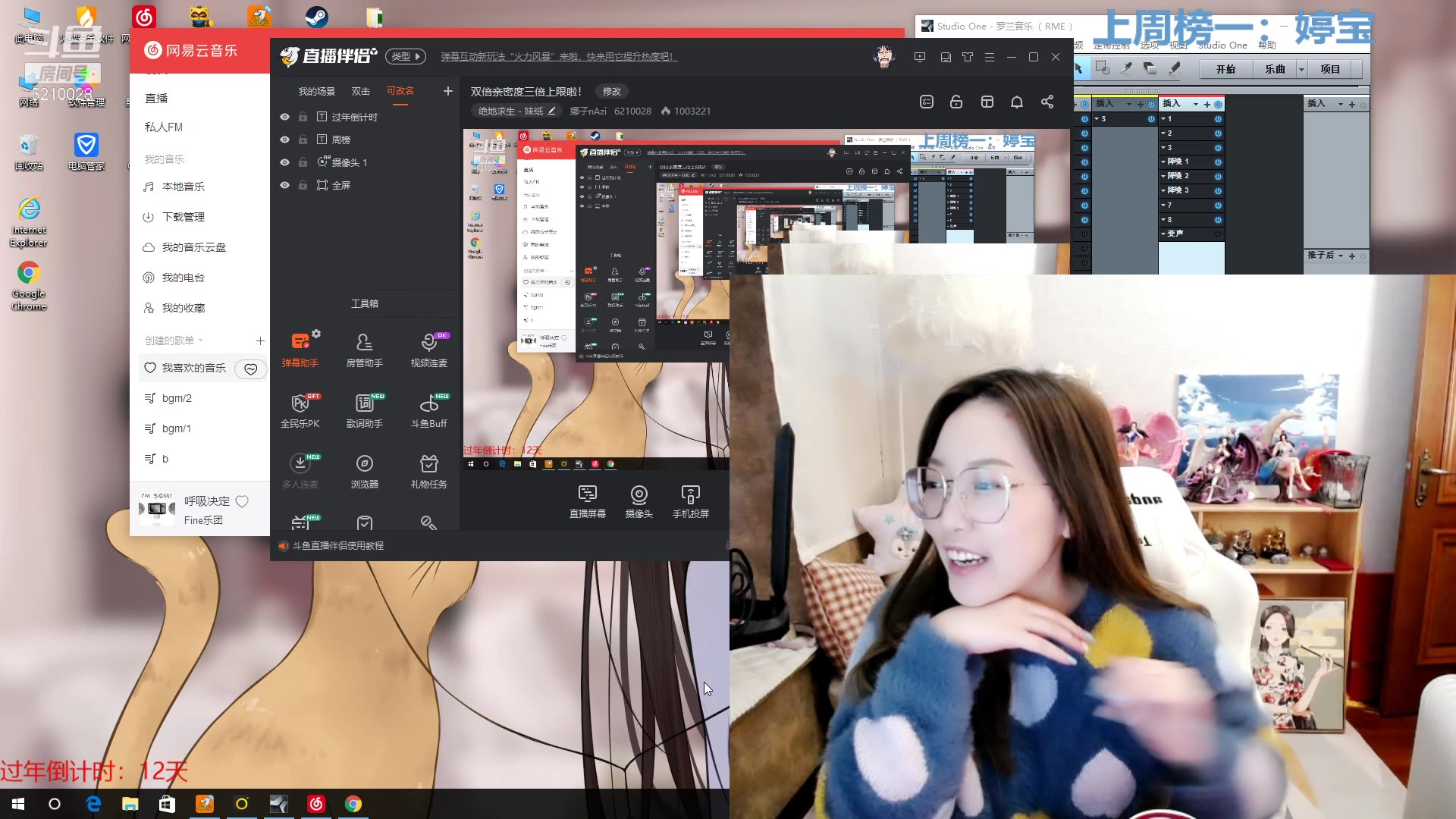1456x819 pixels.
Task: Expand the 降噪 2 insert menu
Action: coord(1163,176)
